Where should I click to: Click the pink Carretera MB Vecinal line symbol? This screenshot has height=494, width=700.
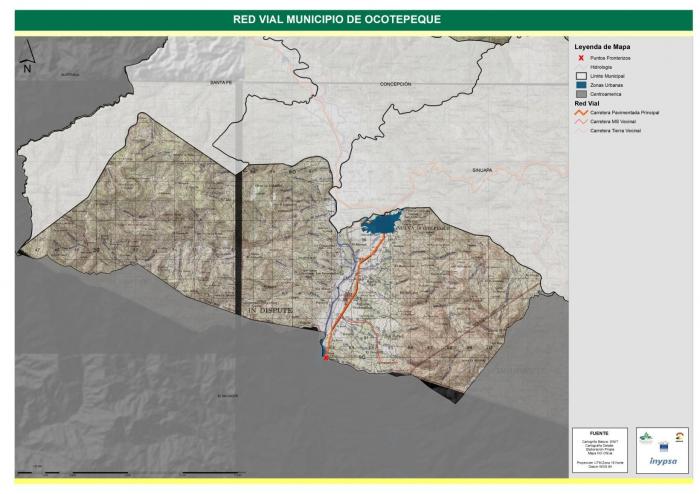(x=579, y=122)
